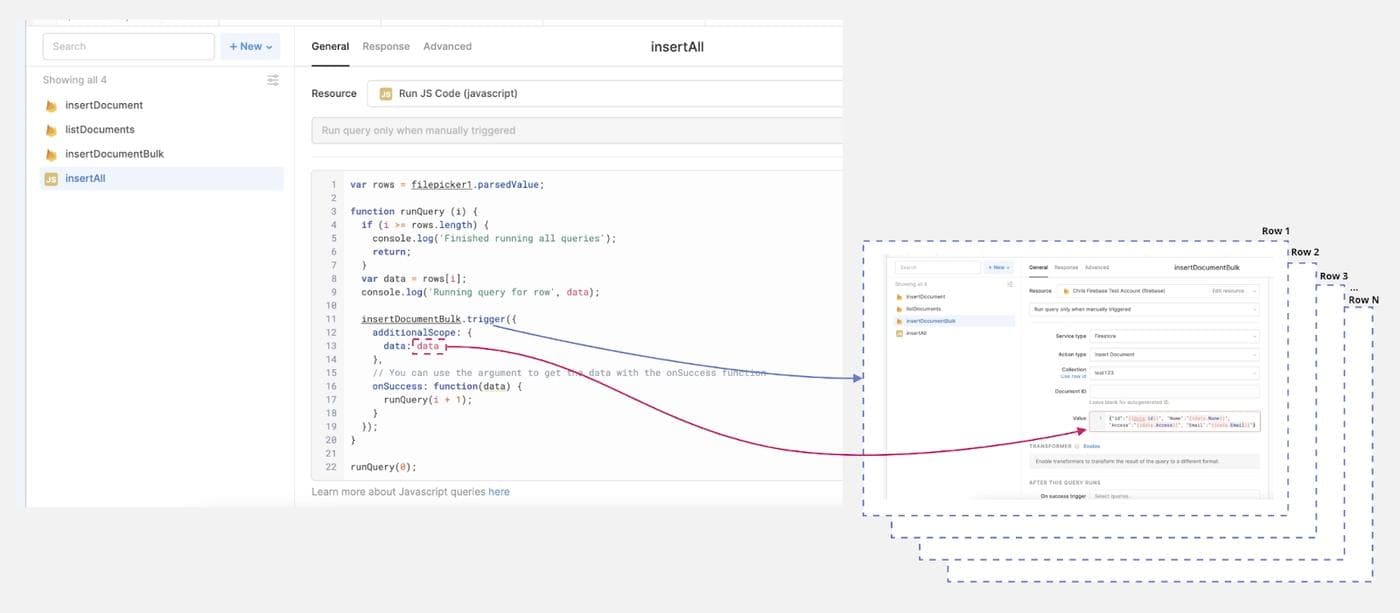
Task: Open query list filter settings icon
Action: (273, 80)
